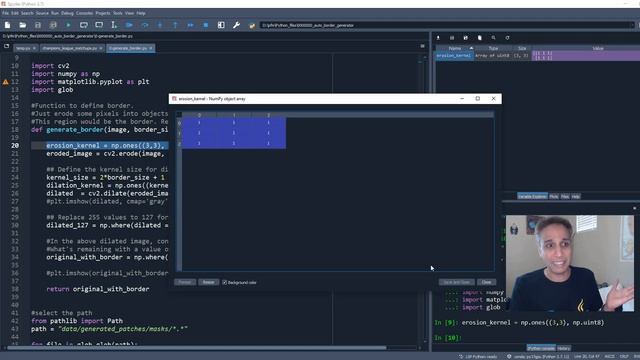Click the center cell of the array grid

tap(234, 133)
